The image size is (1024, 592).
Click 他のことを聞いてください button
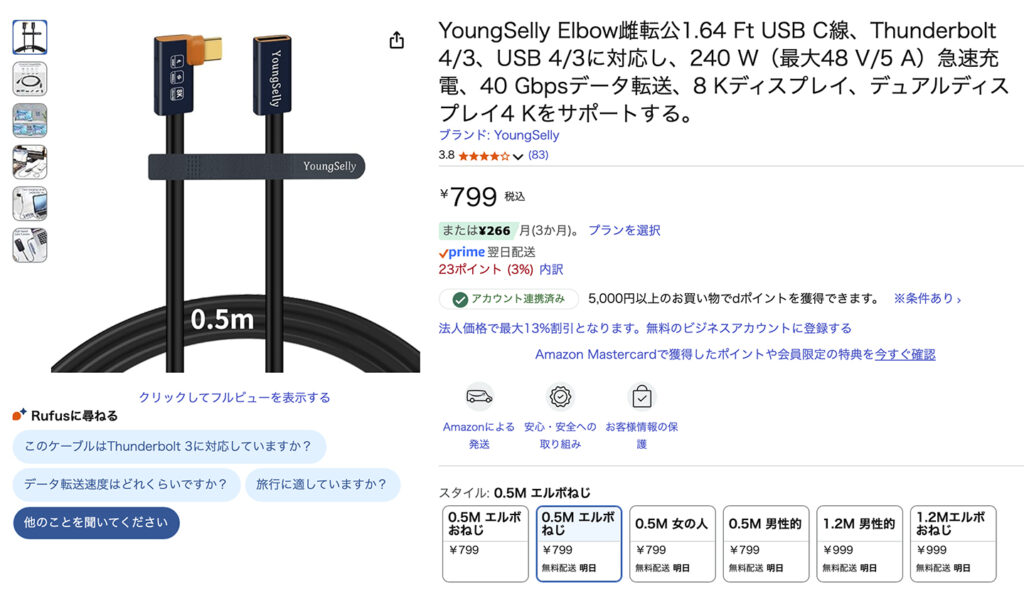pyautogui.click(x=96, y=523)
